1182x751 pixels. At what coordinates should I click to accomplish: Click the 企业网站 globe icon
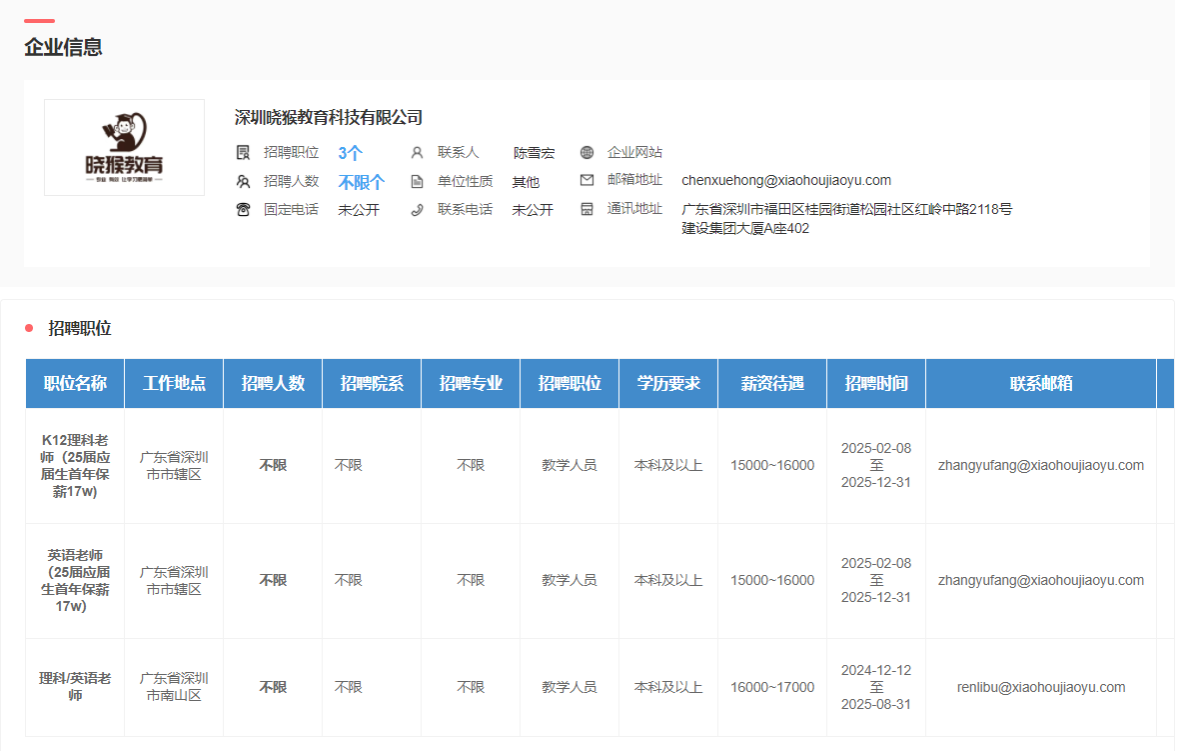(x=587, y=153)
